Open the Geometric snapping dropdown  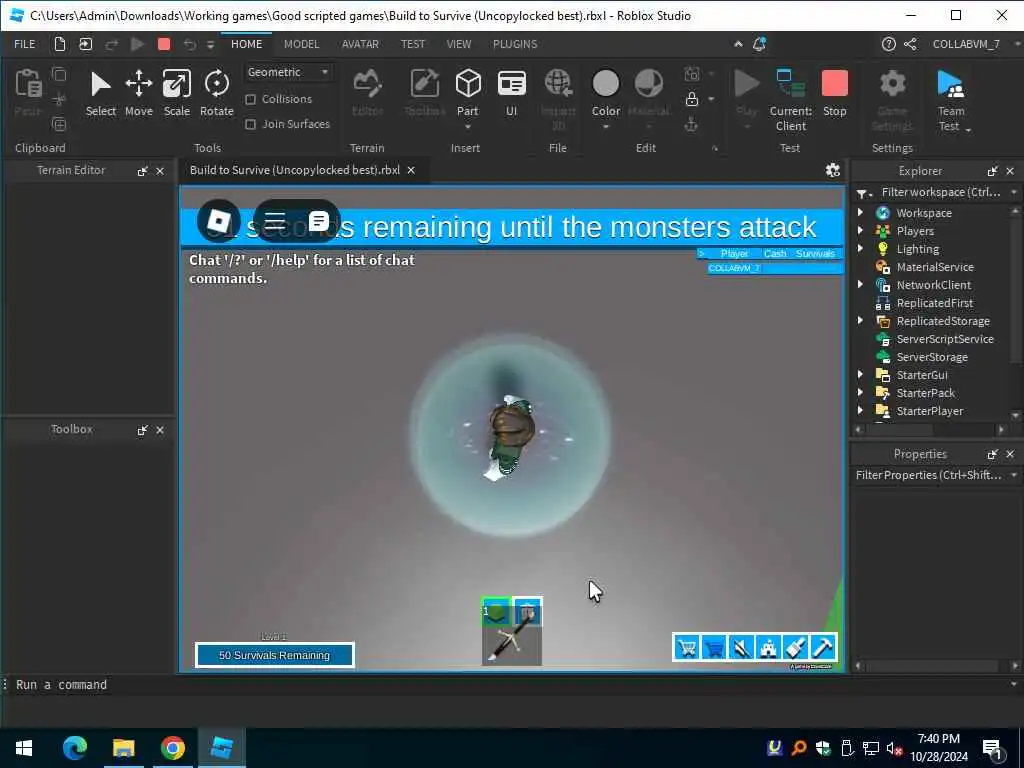(x=288, y=72)
